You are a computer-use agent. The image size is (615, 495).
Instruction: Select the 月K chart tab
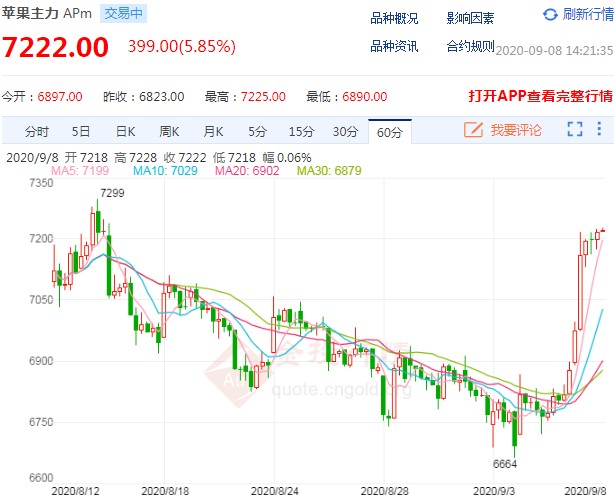[213, 131]
